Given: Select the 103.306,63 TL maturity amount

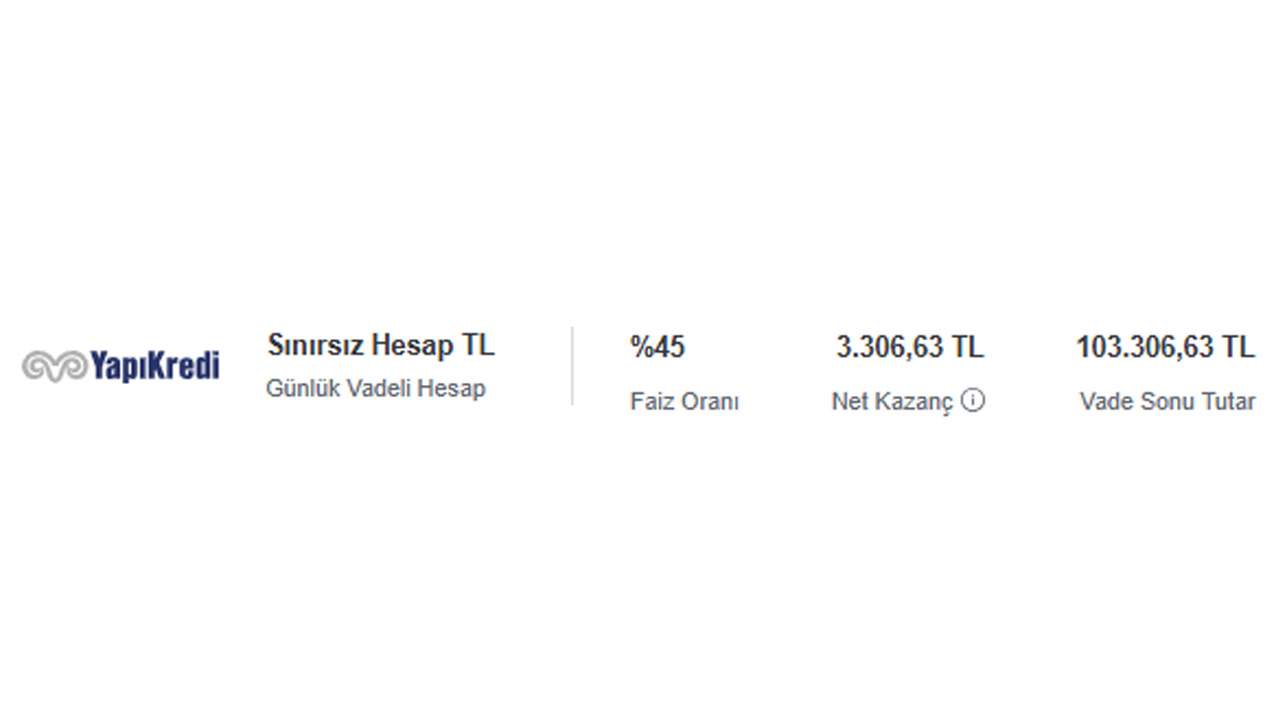Looking at the screenshot, I should (x=1165, y=347).
